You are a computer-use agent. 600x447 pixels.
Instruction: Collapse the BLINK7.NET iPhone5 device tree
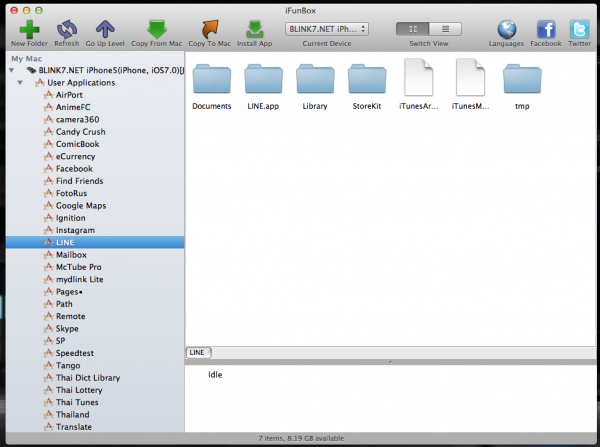12,70
